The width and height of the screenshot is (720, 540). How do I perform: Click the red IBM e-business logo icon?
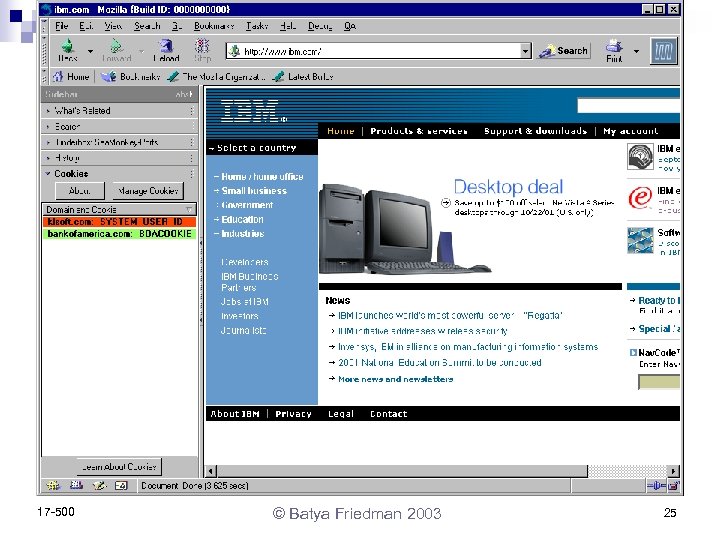(x=640, y=197)
